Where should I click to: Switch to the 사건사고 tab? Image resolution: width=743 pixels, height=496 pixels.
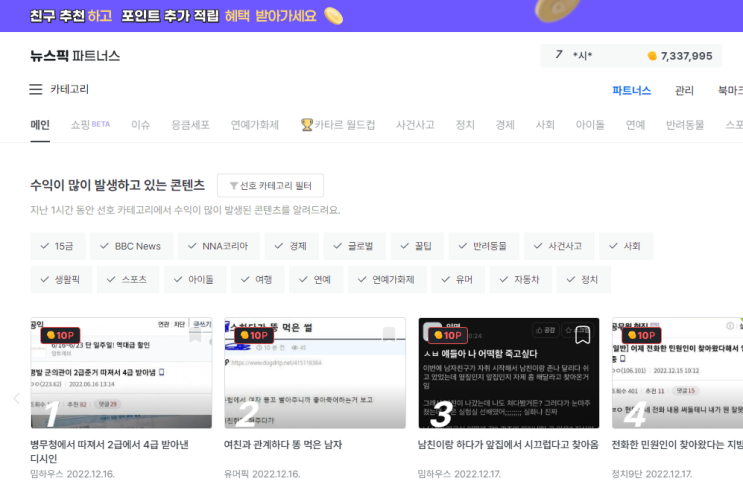pos(415,125)
